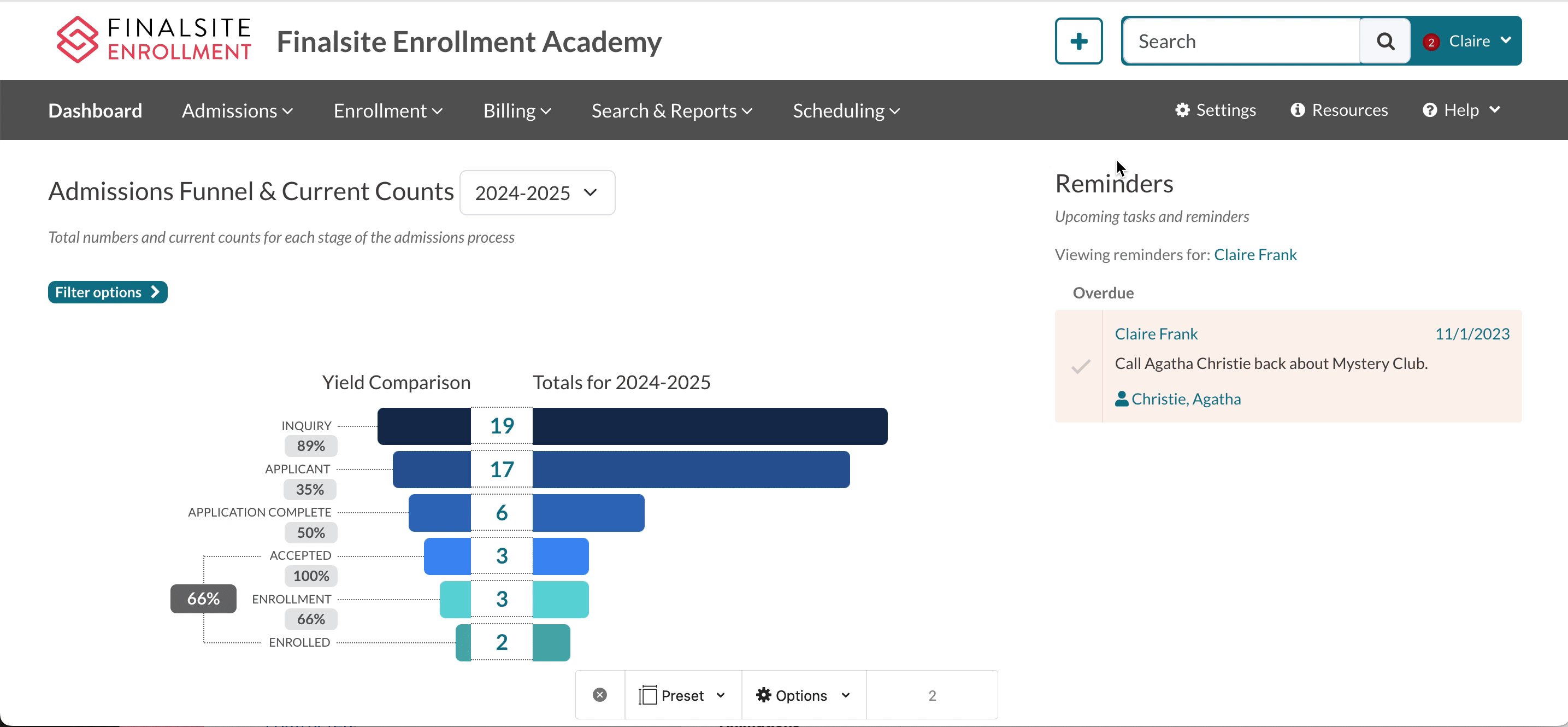Click the search magnifier icon

point(1385,41)
